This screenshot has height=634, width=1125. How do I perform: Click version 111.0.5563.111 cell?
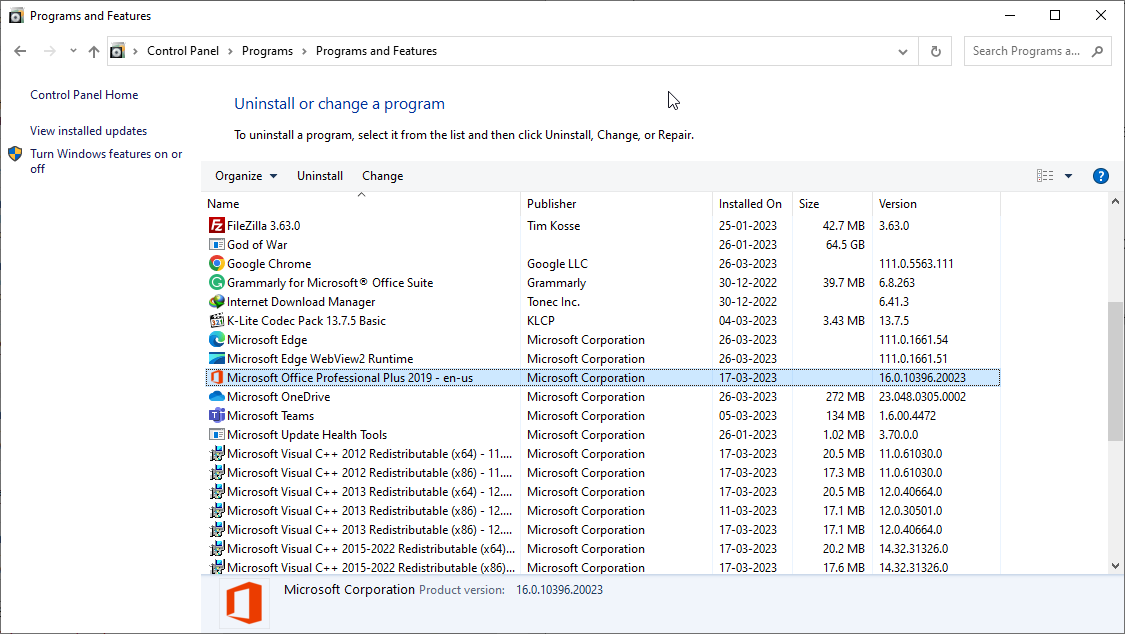coord(916,264)
